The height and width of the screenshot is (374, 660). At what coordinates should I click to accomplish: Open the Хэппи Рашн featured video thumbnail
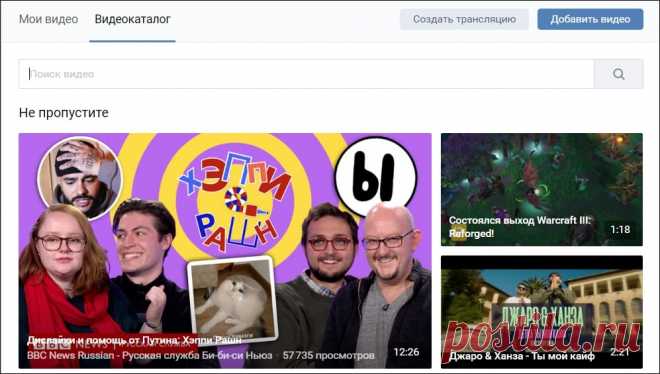[x=225, y=251]
